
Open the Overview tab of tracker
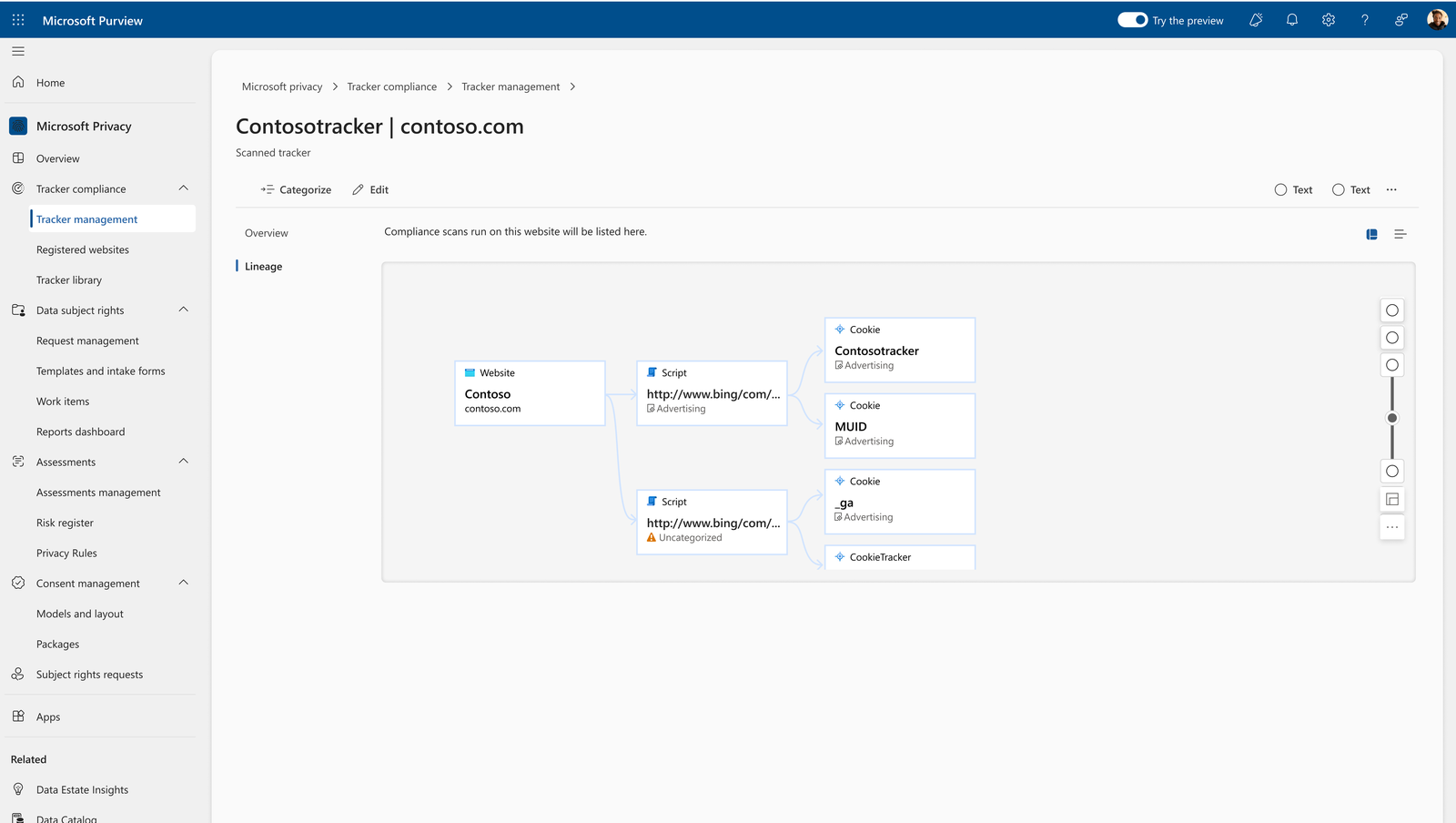click(x=266, y=233)
